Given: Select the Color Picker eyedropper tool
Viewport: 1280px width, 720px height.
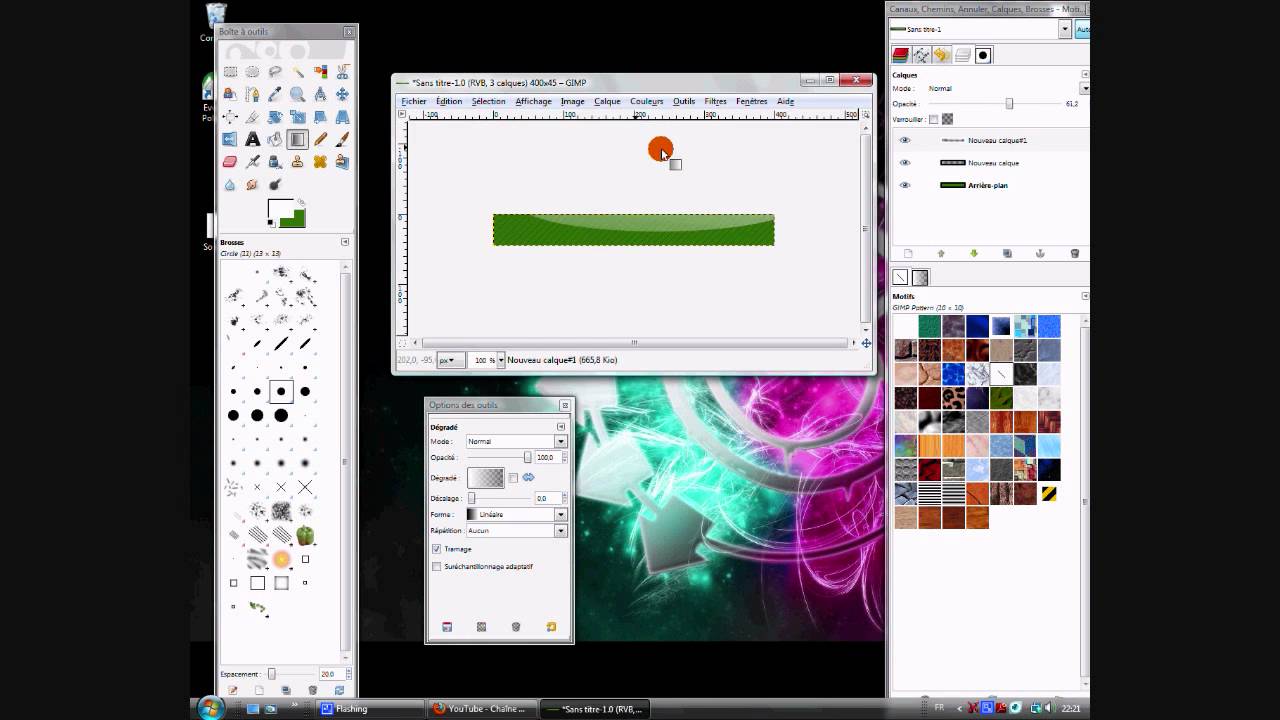Looking at the screenshot, I should coord(275,94).
